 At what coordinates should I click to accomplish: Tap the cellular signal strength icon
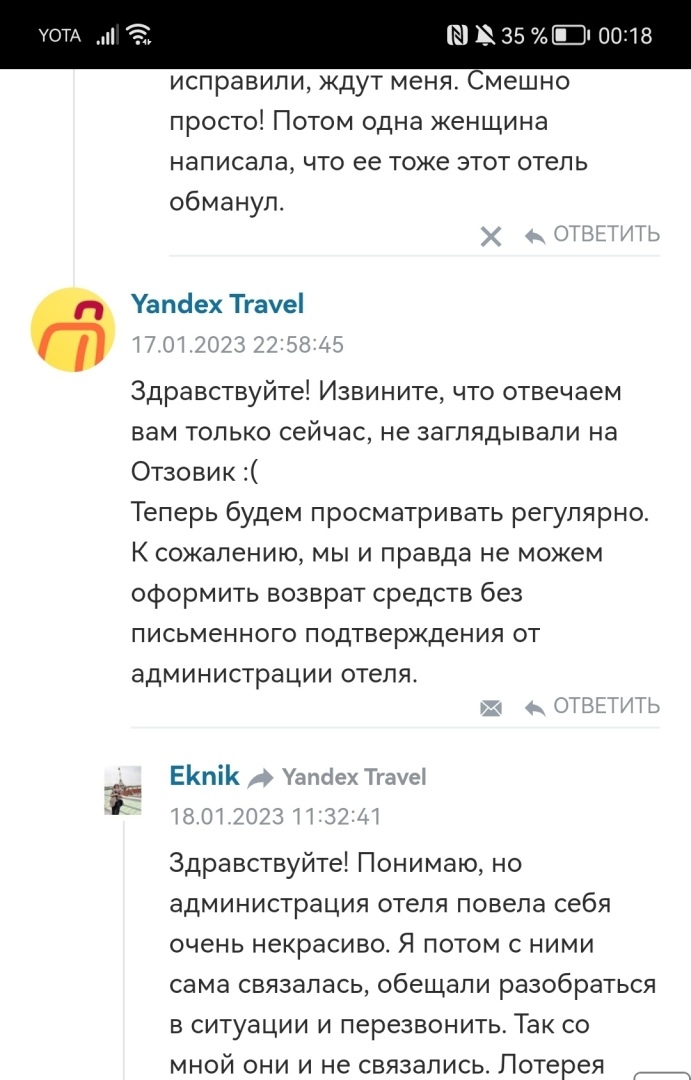106,36
